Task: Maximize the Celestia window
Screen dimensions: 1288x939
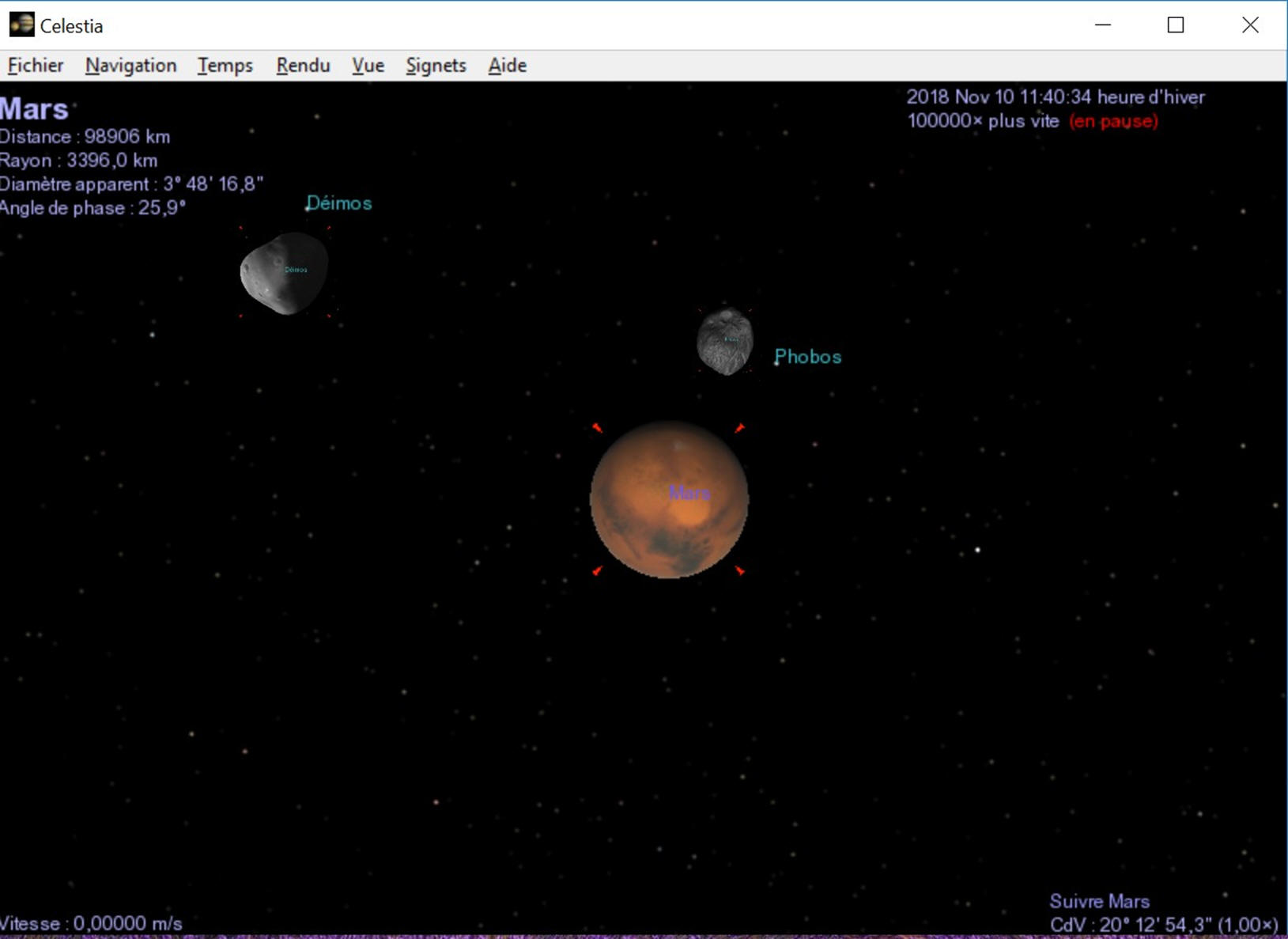Action: point(1176,25)
